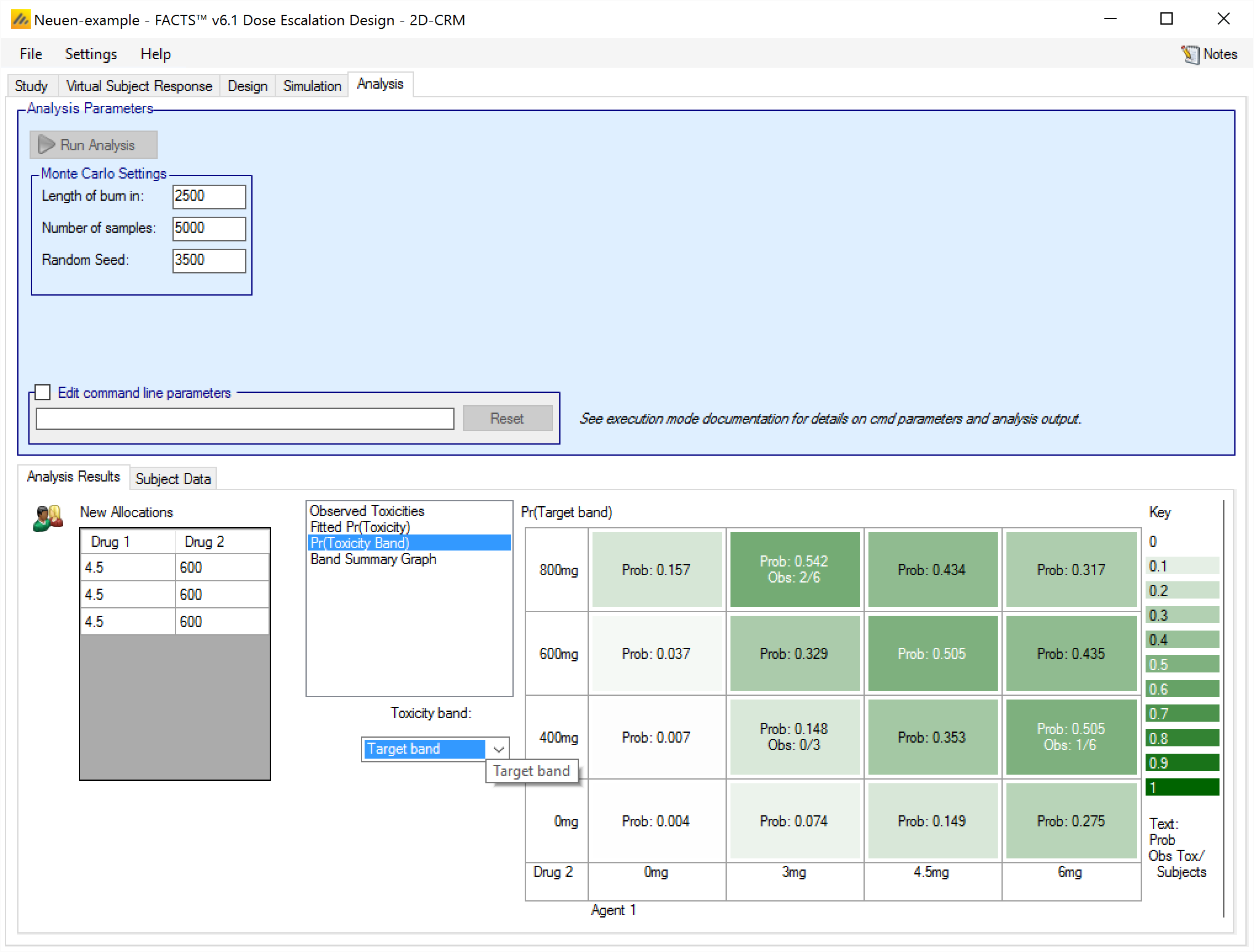The image size is (1254, 952).
Task: Click the 800mg 3mg Prob 0.542 cell
Action: click(x=795, y=570)
